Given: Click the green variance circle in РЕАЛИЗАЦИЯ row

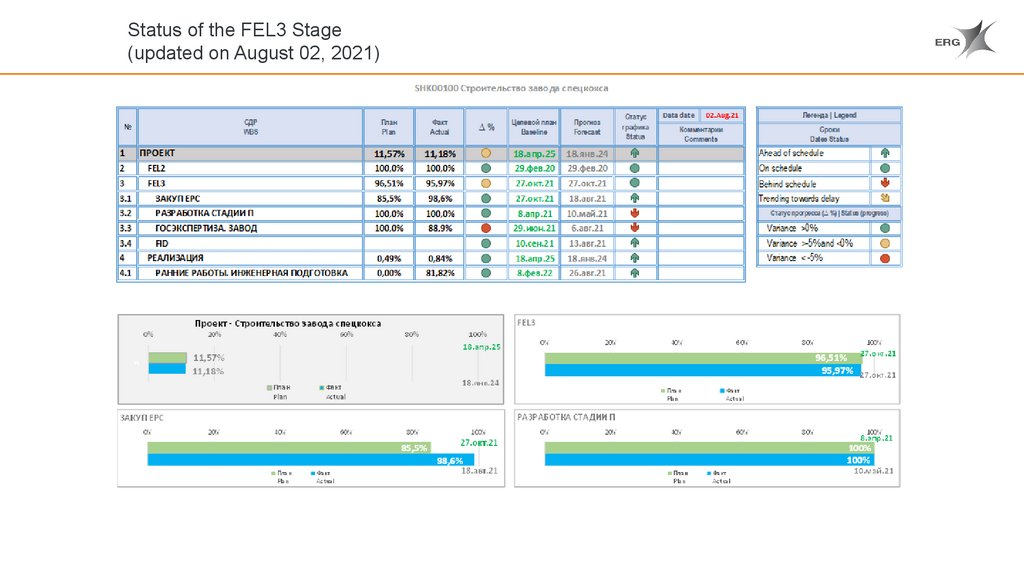Looking at the screenshot, I should pyautogui.click(x=485, y=258).
